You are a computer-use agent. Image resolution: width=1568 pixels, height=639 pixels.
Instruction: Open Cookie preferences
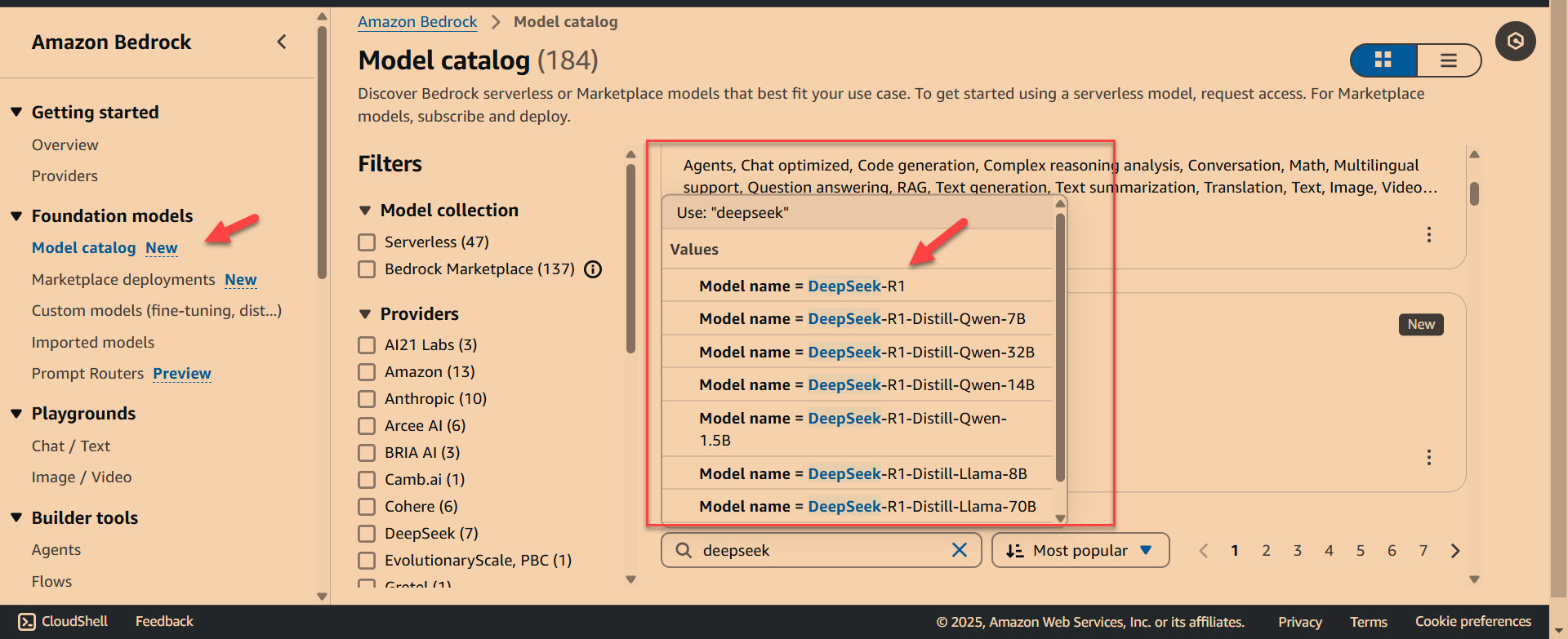[x=1473, y=621]
